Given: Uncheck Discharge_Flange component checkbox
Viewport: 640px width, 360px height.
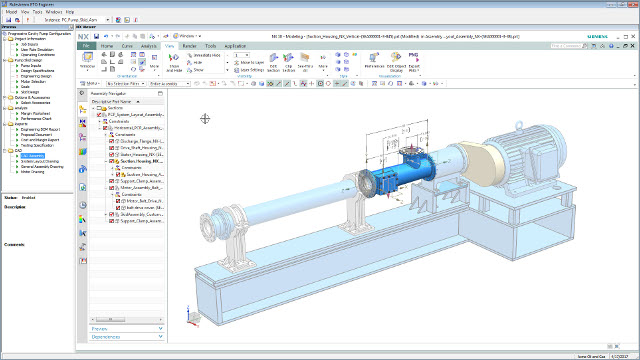Looking at the screenshot, I should tap(111, 141).
